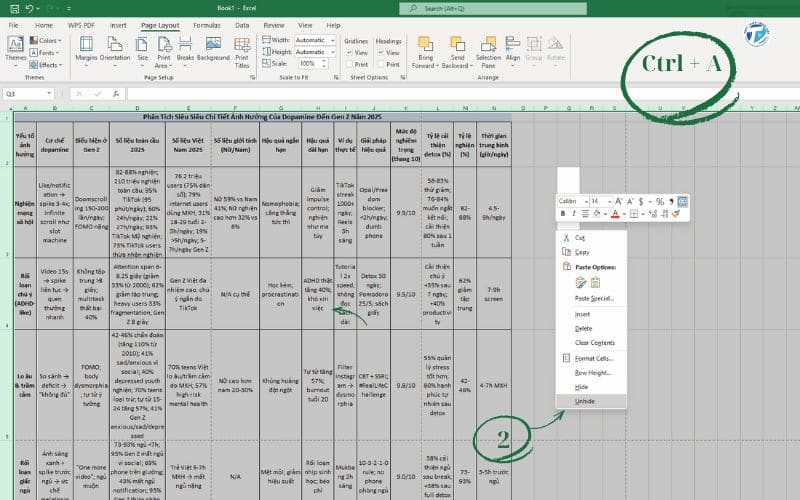Open the Margins options
Screen dimensions: 800x500
[x=86, y=51]
